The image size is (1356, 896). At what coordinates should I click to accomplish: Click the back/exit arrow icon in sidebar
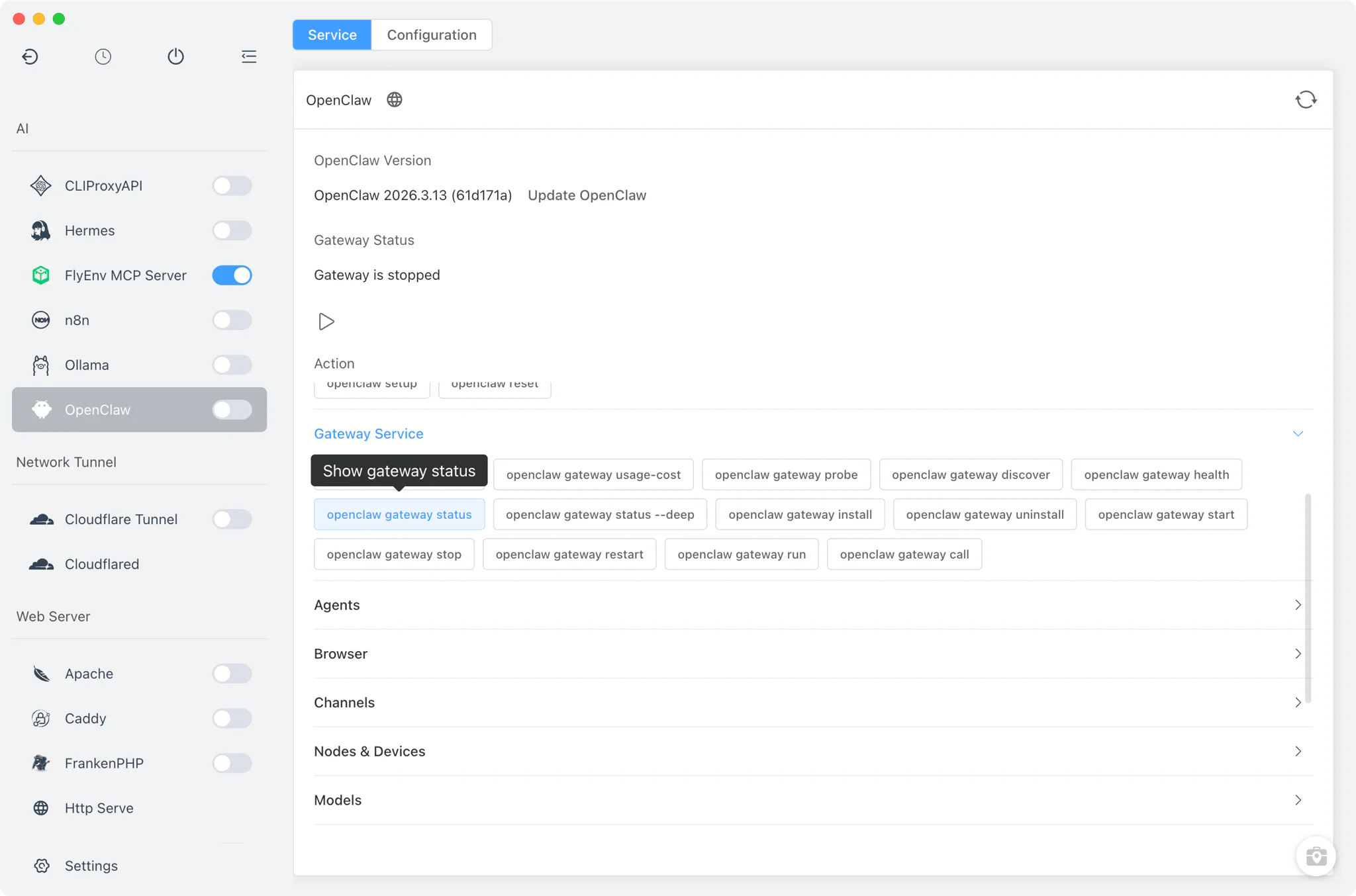30,56
